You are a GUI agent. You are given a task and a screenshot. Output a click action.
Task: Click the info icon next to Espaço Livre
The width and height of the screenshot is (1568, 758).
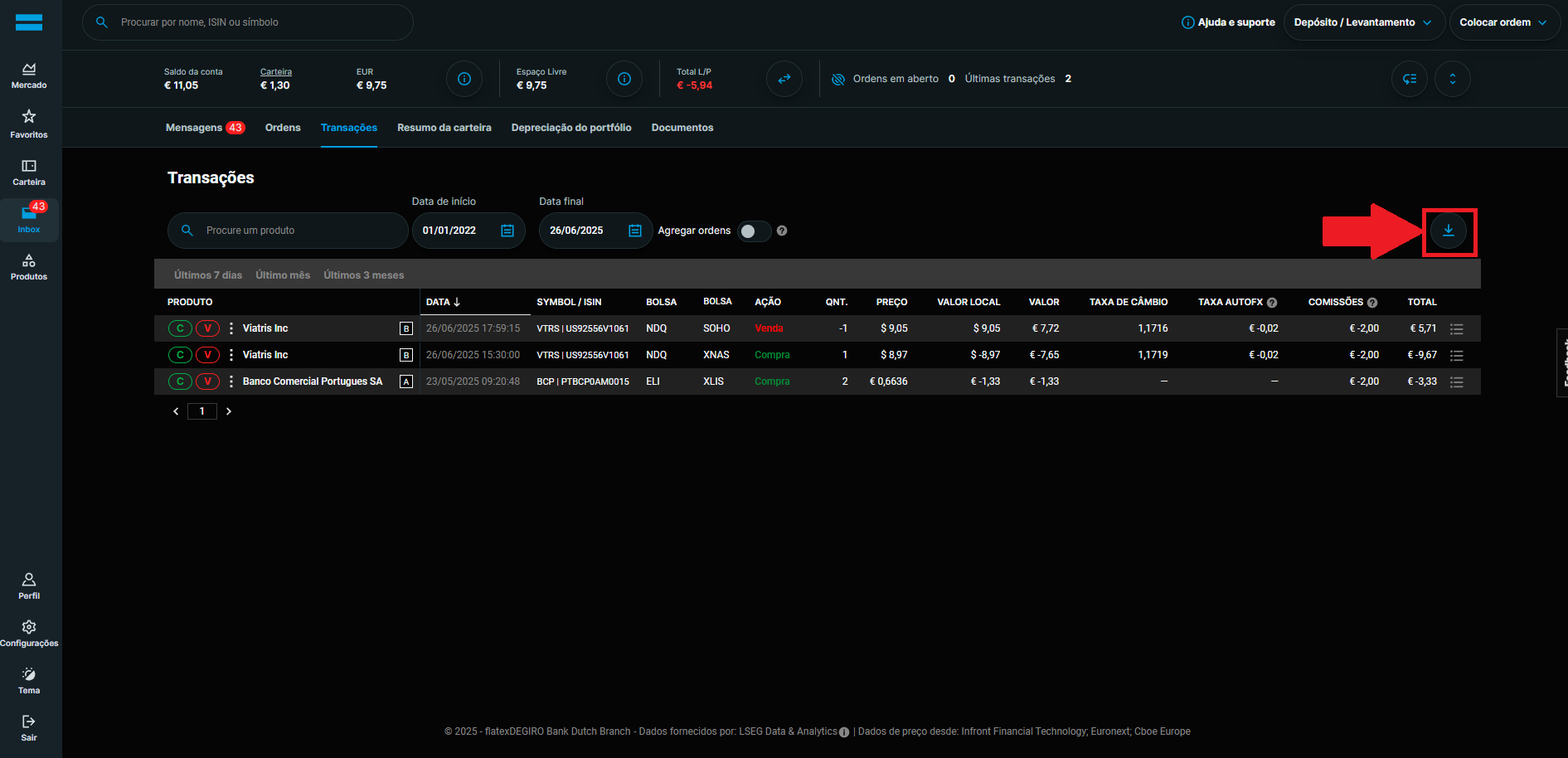click(624, 79)
